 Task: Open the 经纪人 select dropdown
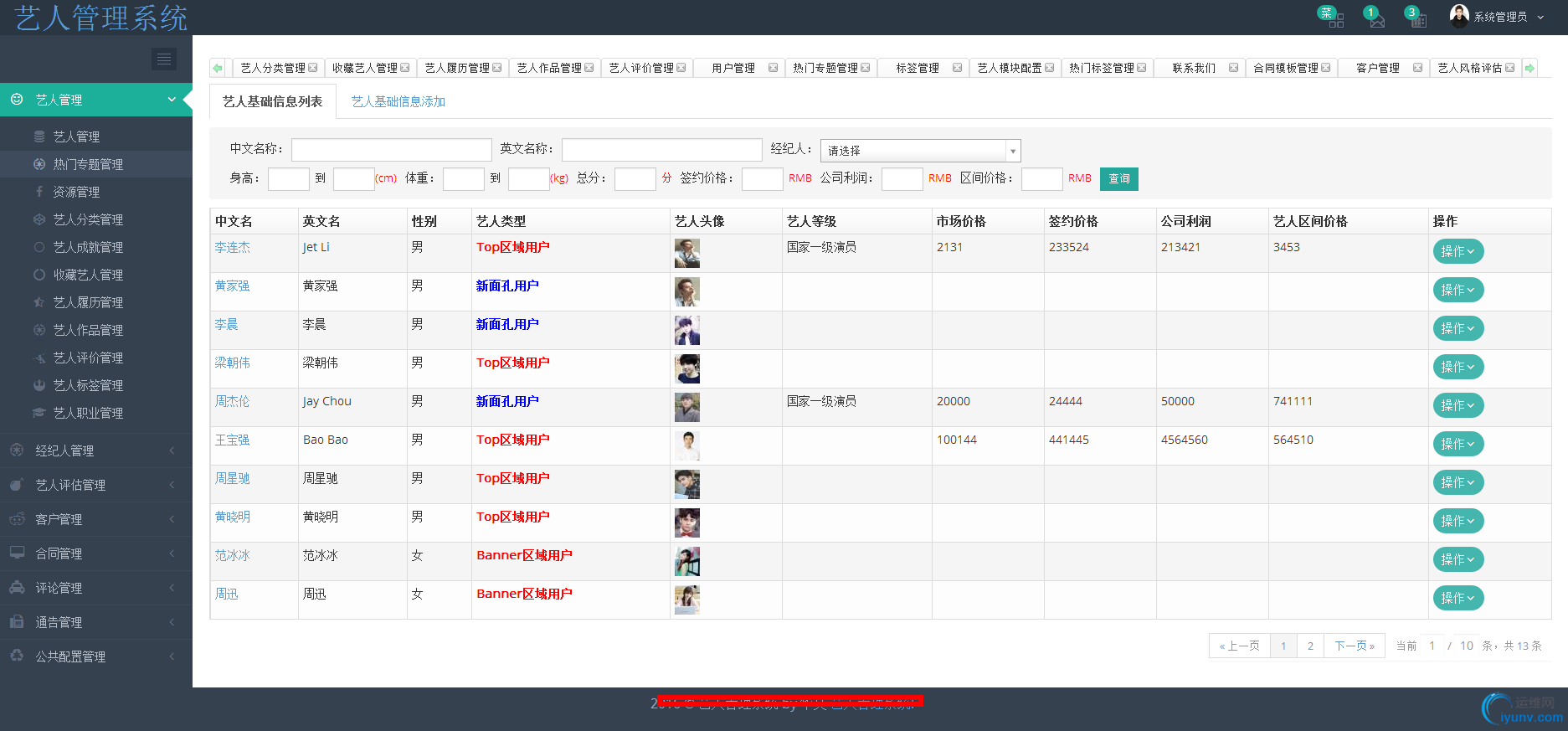coord(920,151)
